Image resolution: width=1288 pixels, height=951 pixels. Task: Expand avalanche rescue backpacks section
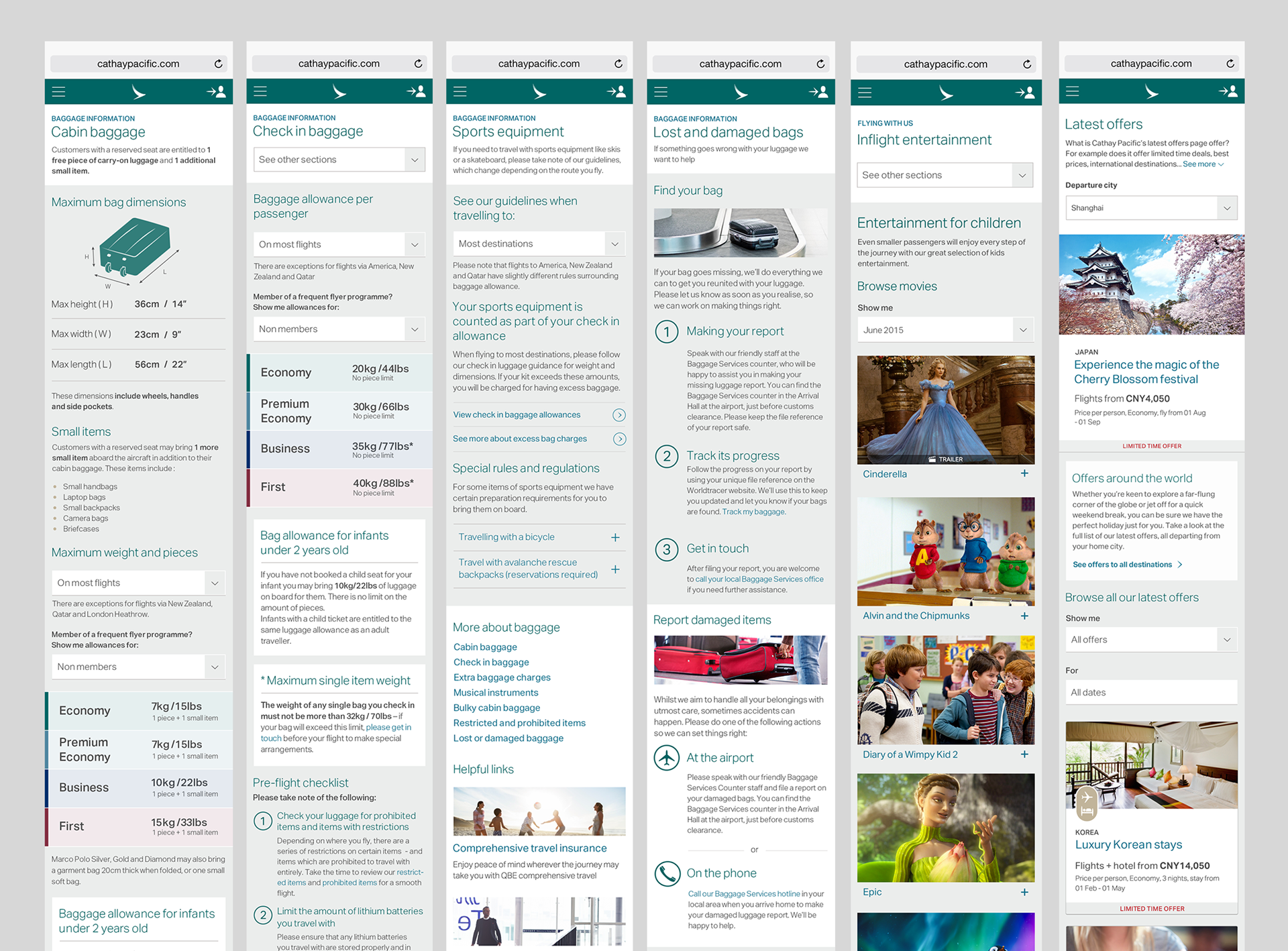614,569
